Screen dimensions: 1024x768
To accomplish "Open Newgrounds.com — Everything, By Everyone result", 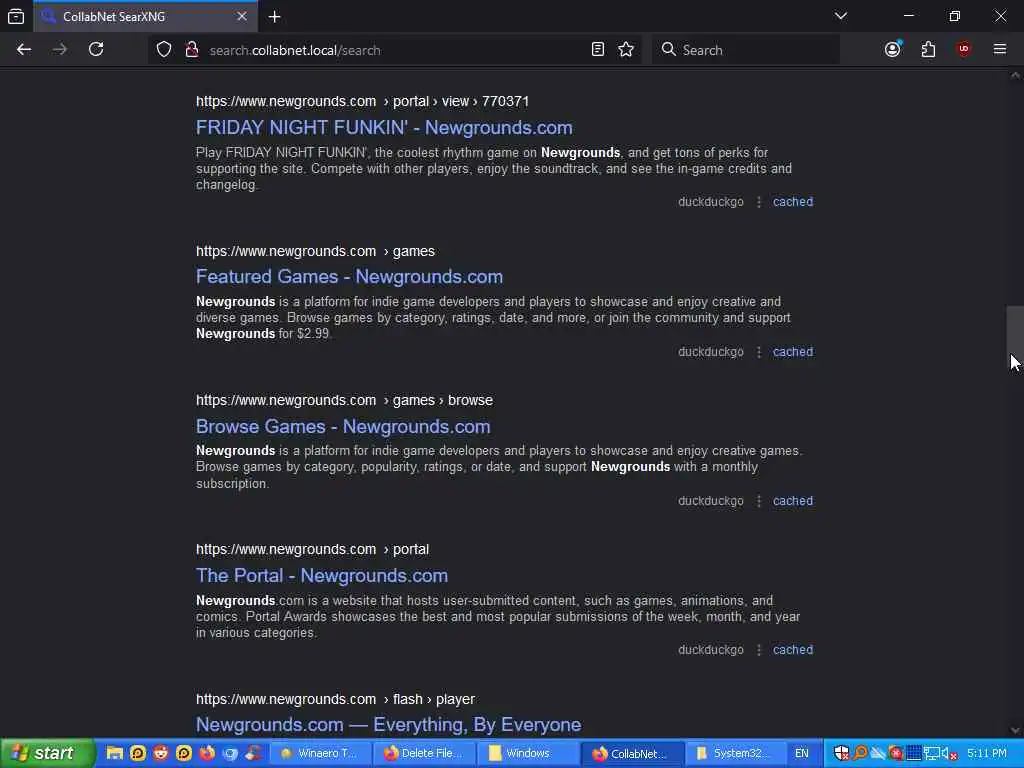I will pyautogui.click(x=389, y=724).
